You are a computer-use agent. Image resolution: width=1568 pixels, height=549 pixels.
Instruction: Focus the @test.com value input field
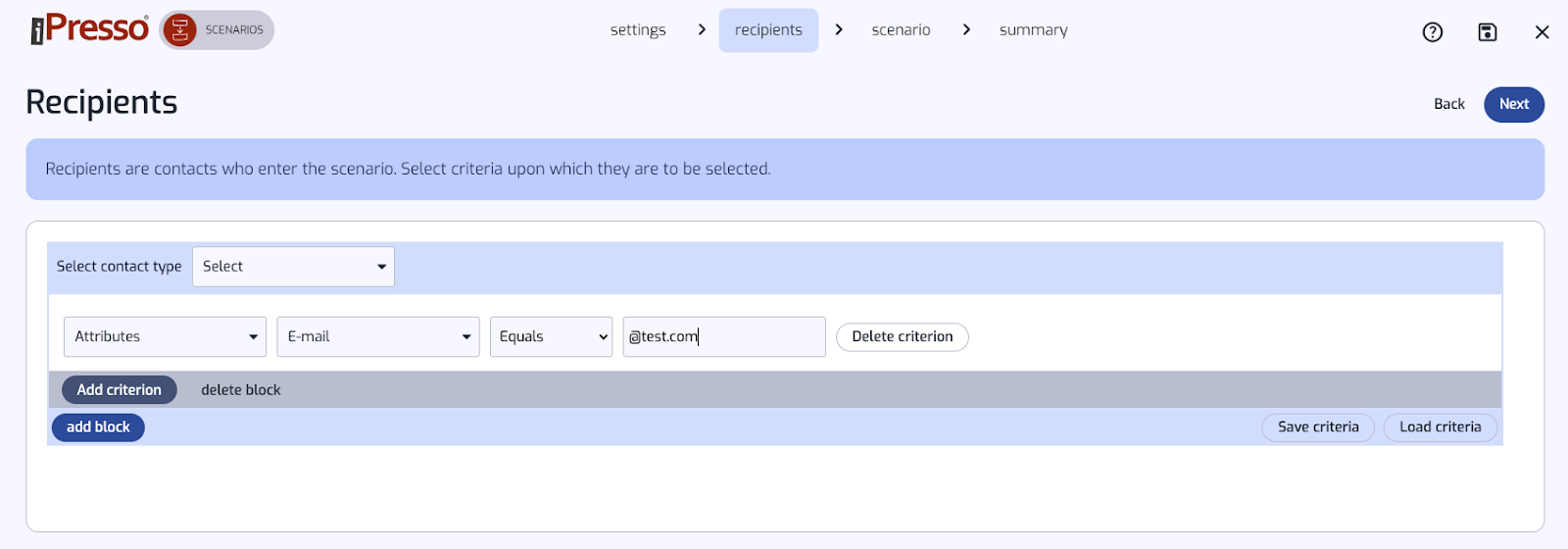click(x=724, y=336)
